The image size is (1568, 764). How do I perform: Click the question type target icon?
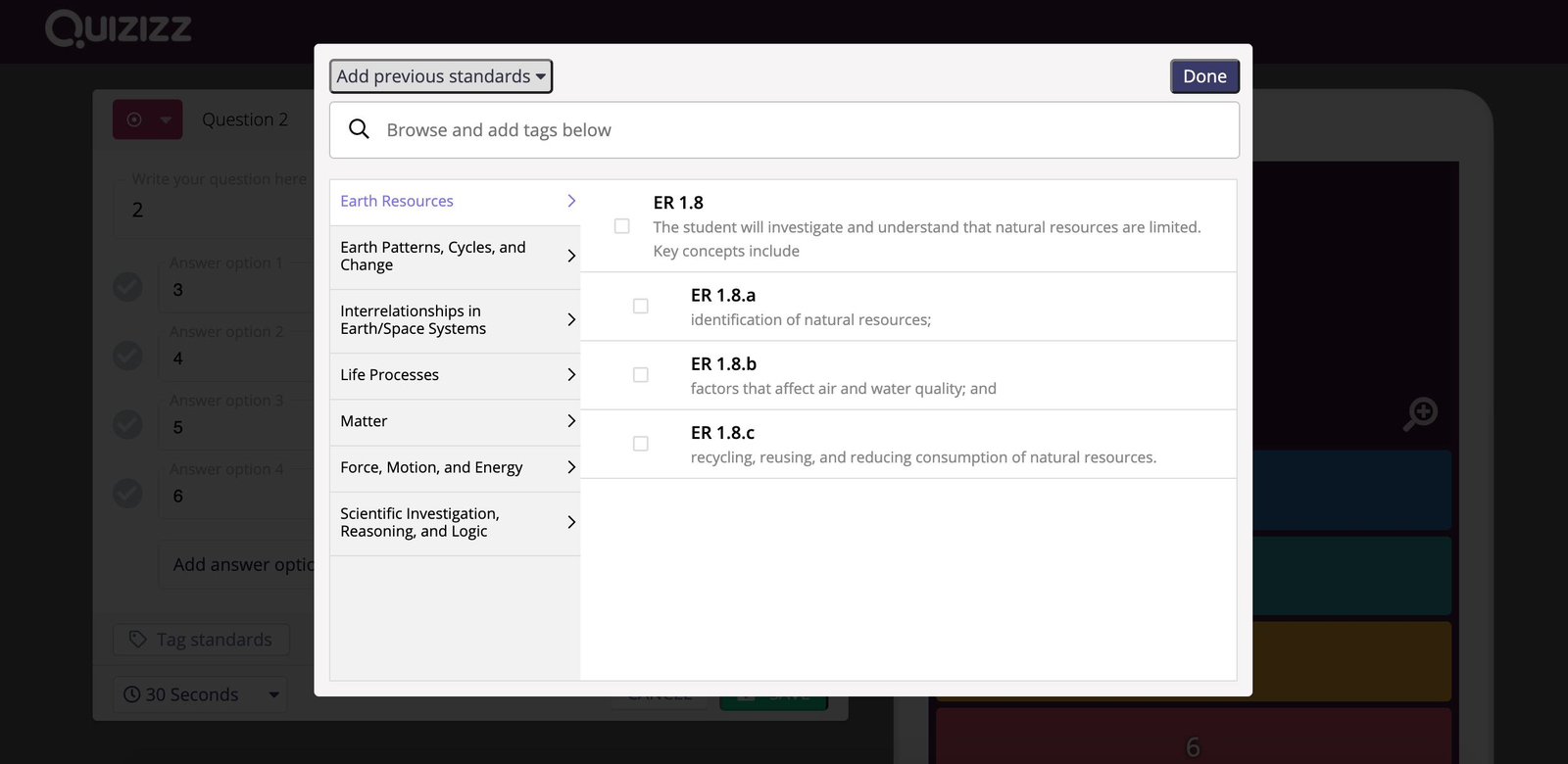click(135, 119)
